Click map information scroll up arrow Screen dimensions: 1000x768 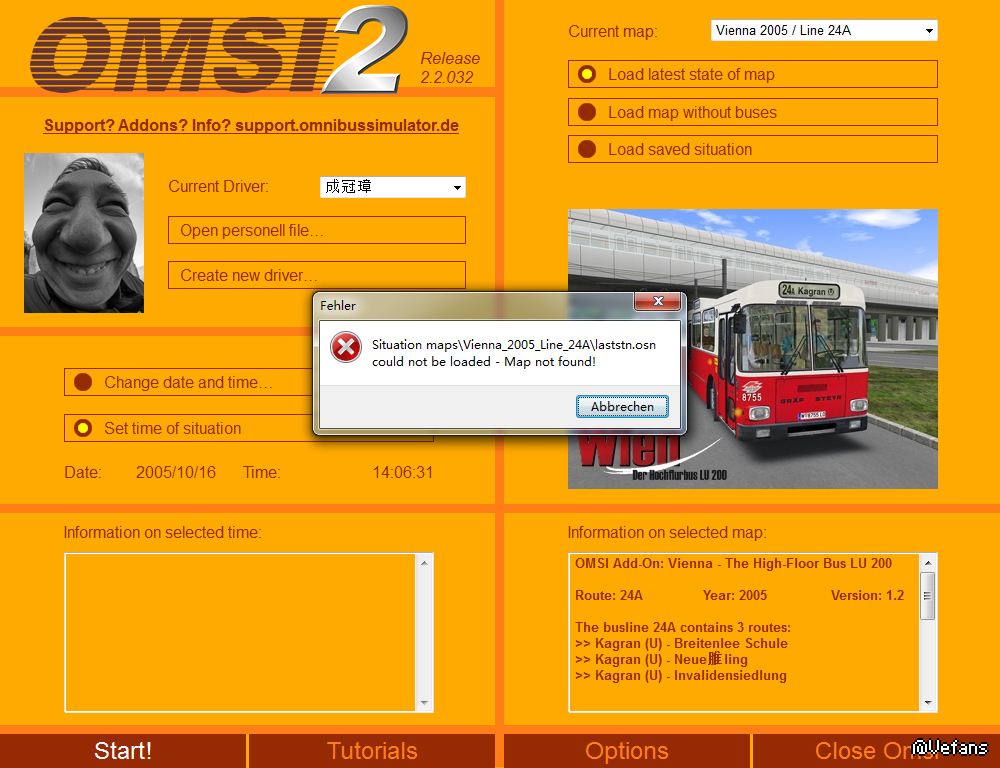click(x=928, y=563)
